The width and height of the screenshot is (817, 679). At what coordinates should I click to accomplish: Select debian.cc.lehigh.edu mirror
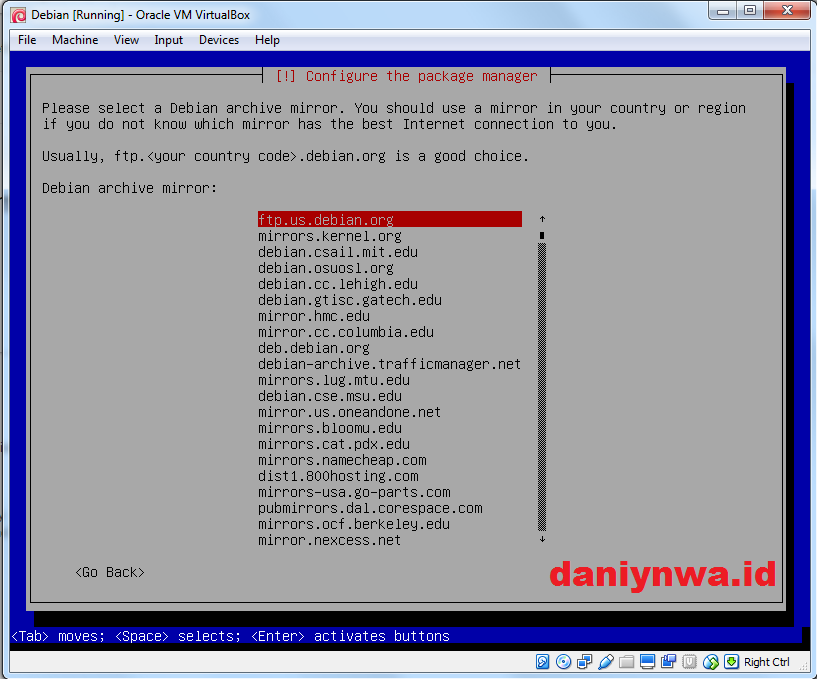click(x=338, y=284)
